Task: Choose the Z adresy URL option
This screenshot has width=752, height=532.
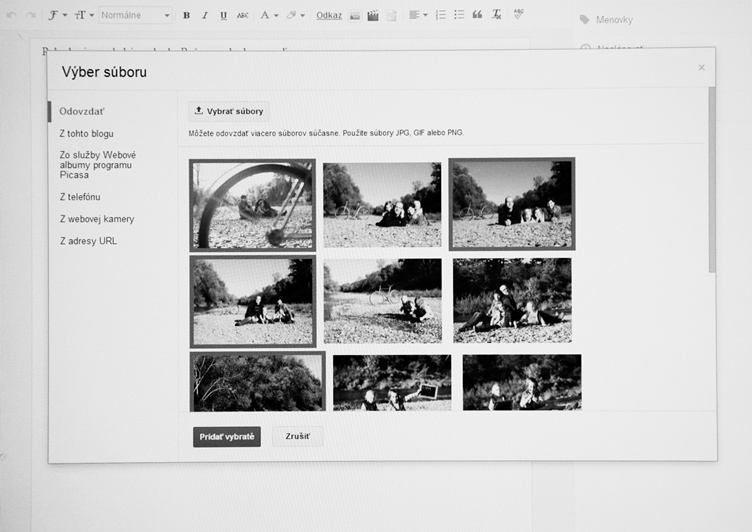Action: (88, 241)
